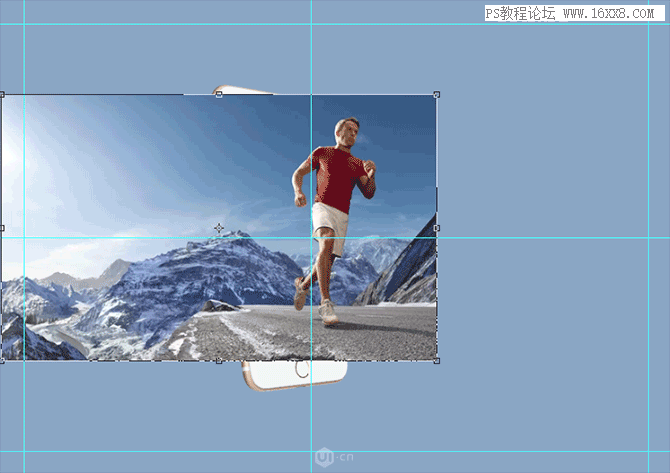670x473 pixels.
Task: Click the bottom-left corner transform handle
Action: (x=2, y=361)
